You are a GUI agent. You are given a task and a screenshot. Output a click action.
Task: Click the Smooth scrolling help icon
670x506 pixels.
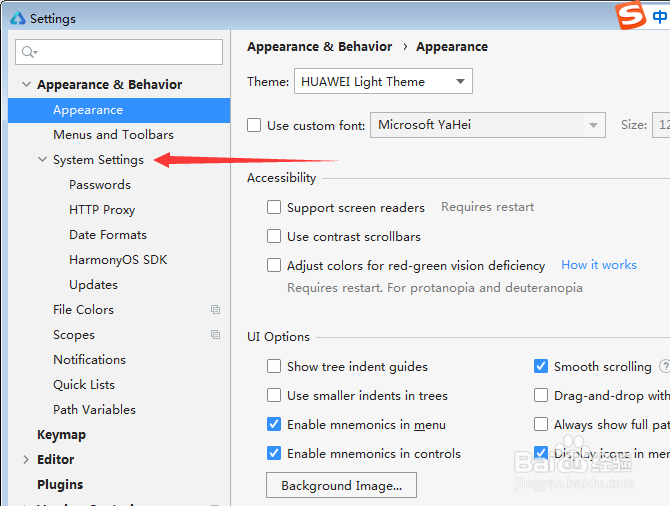pos(664,367)
